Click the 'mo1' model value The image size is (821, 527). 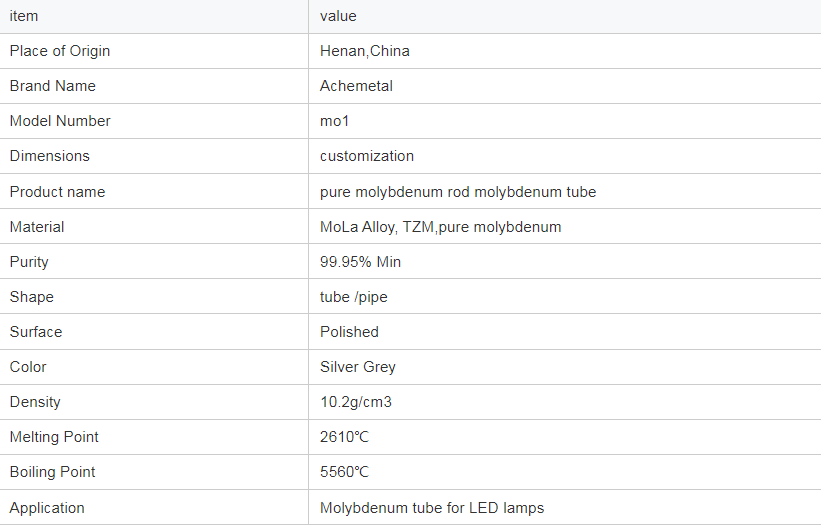[x=335, y=121]
